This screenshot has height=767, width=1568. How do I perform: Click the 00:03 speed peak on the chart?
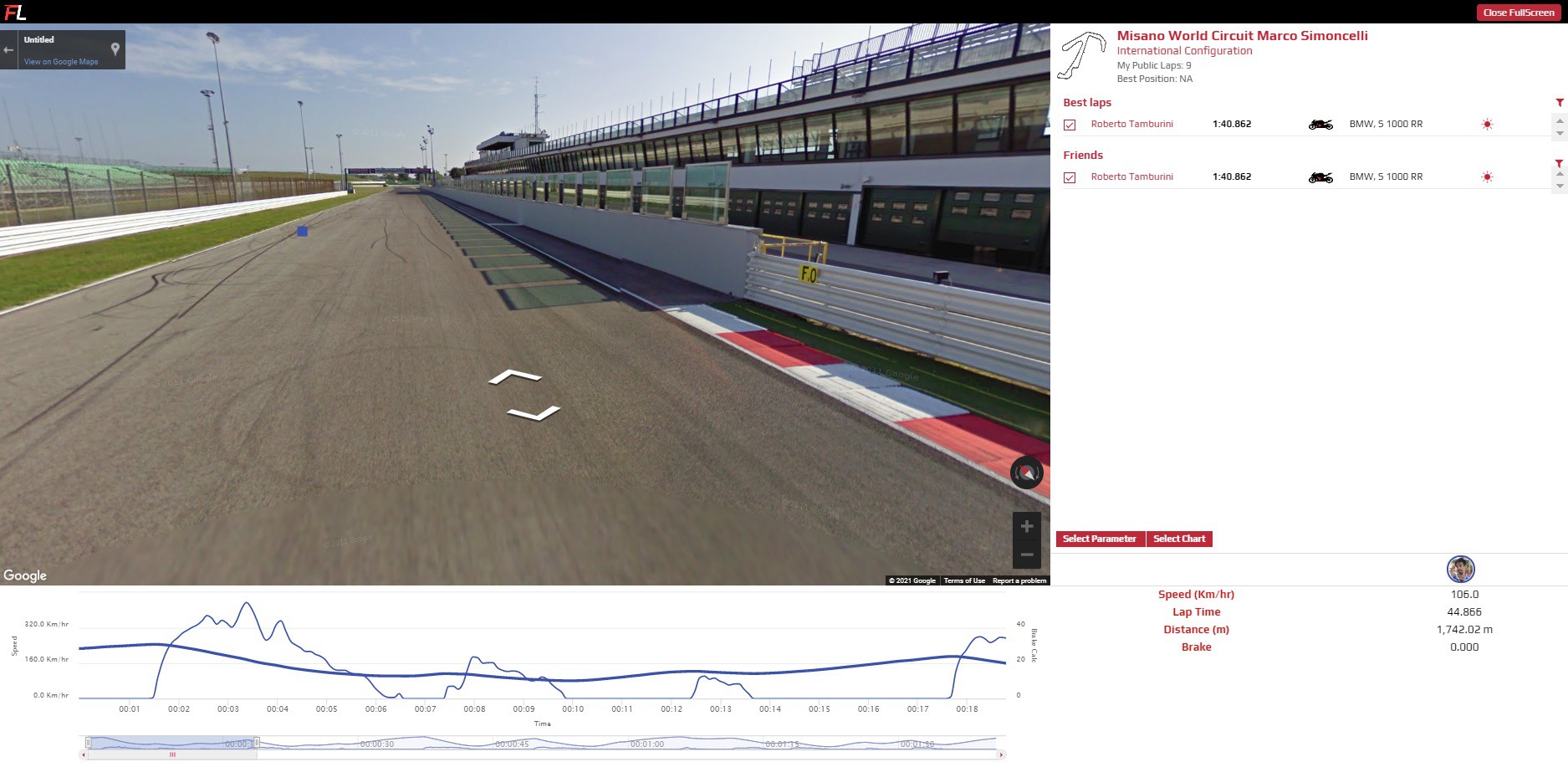point(245,603)
